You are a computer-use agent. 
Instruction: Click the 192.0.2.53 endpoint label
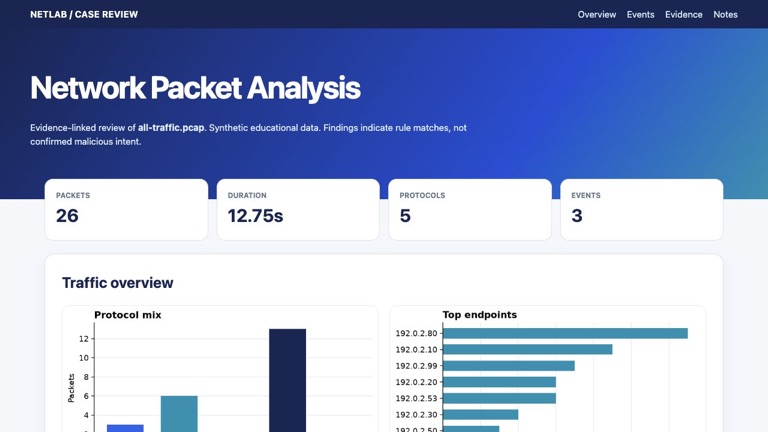416,398
